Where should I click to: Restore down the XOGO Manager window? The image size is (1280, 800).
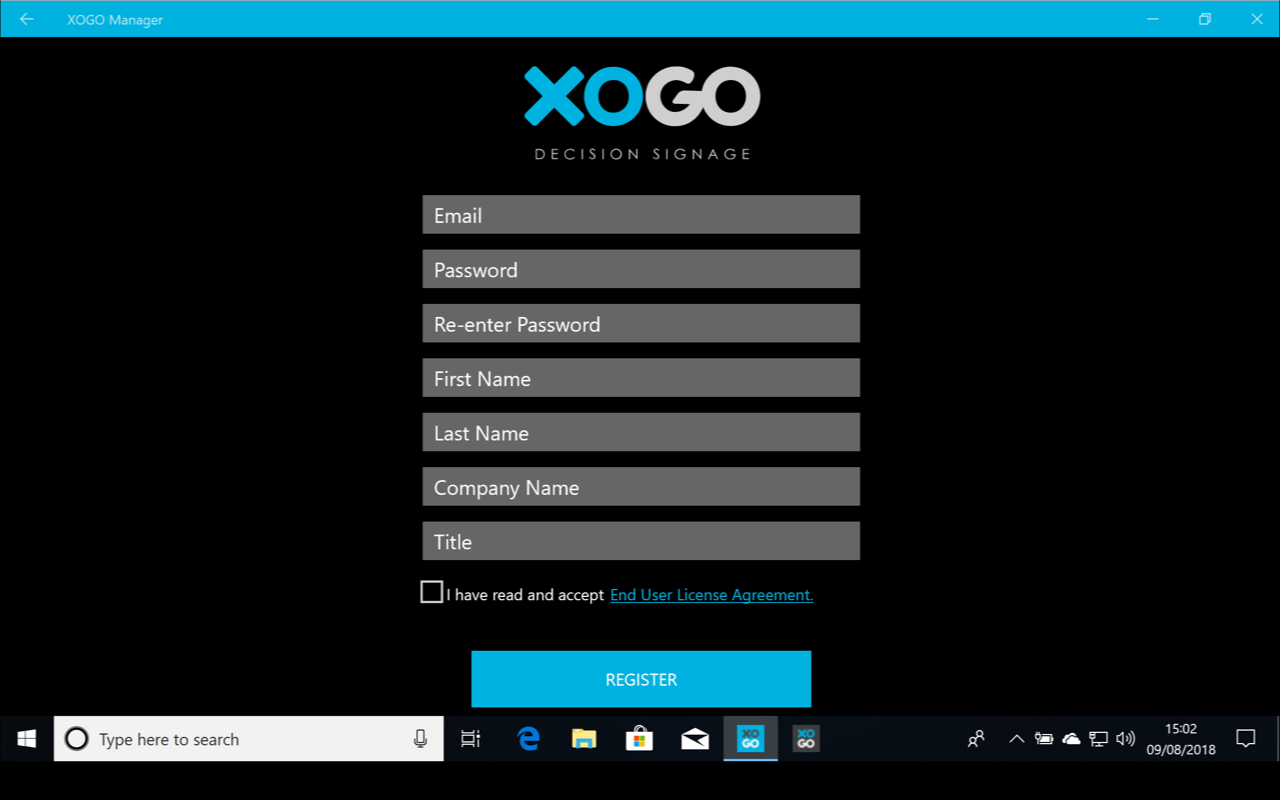pos(1206,19)
